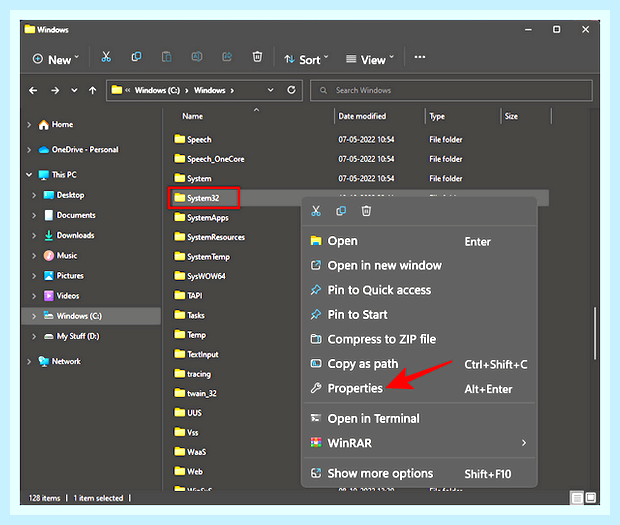
Task: Select Downloads in the navigation pane
Action: click(x=75, y=235)
